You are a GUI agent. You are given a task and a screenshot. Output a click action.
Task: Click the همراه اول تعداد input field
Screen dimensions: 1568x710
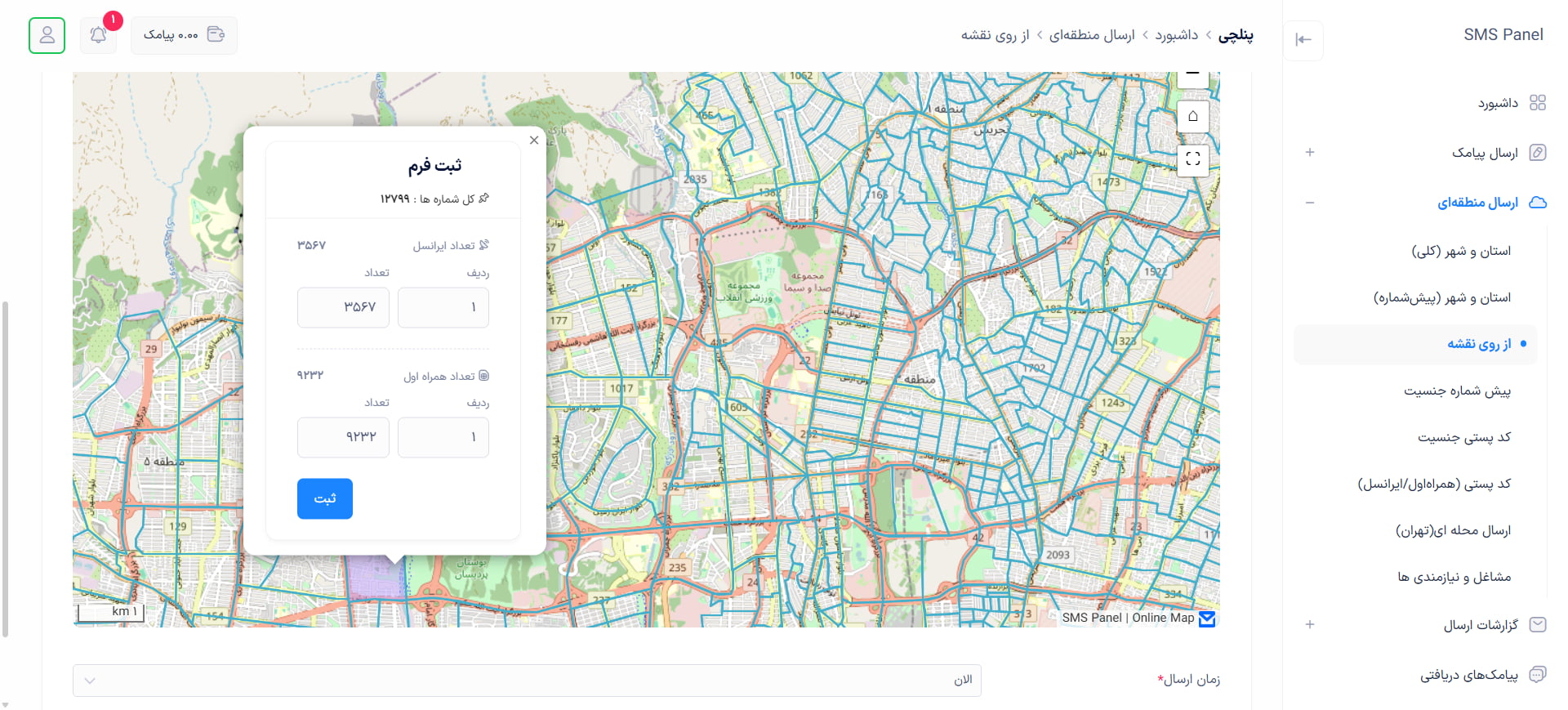pyautogui.click(x=343, y=437)
